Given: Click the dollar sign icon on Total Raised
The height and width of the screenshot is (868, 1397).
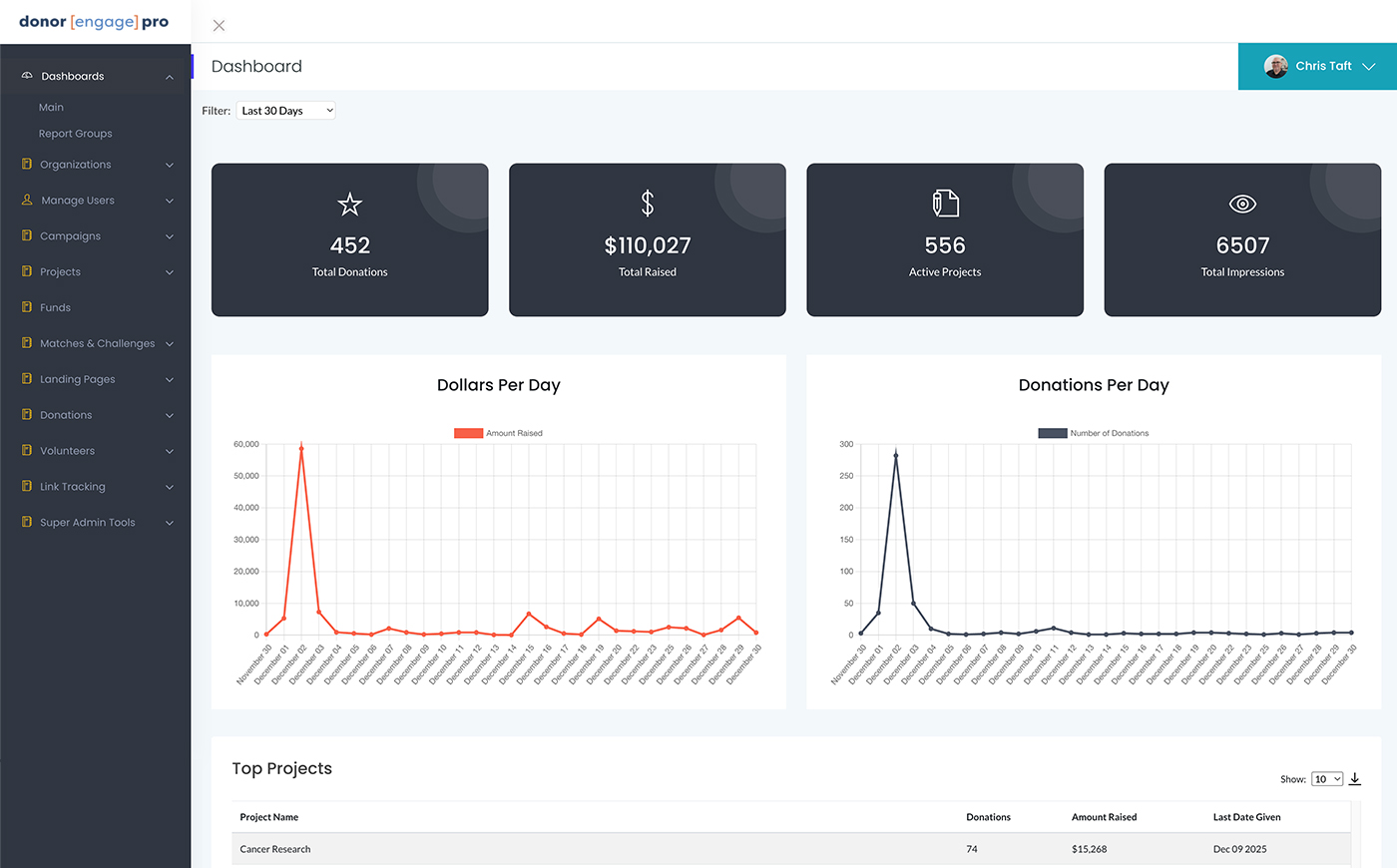Looking at the screenshot, I should pyautogui.click(x=648, y=204).
